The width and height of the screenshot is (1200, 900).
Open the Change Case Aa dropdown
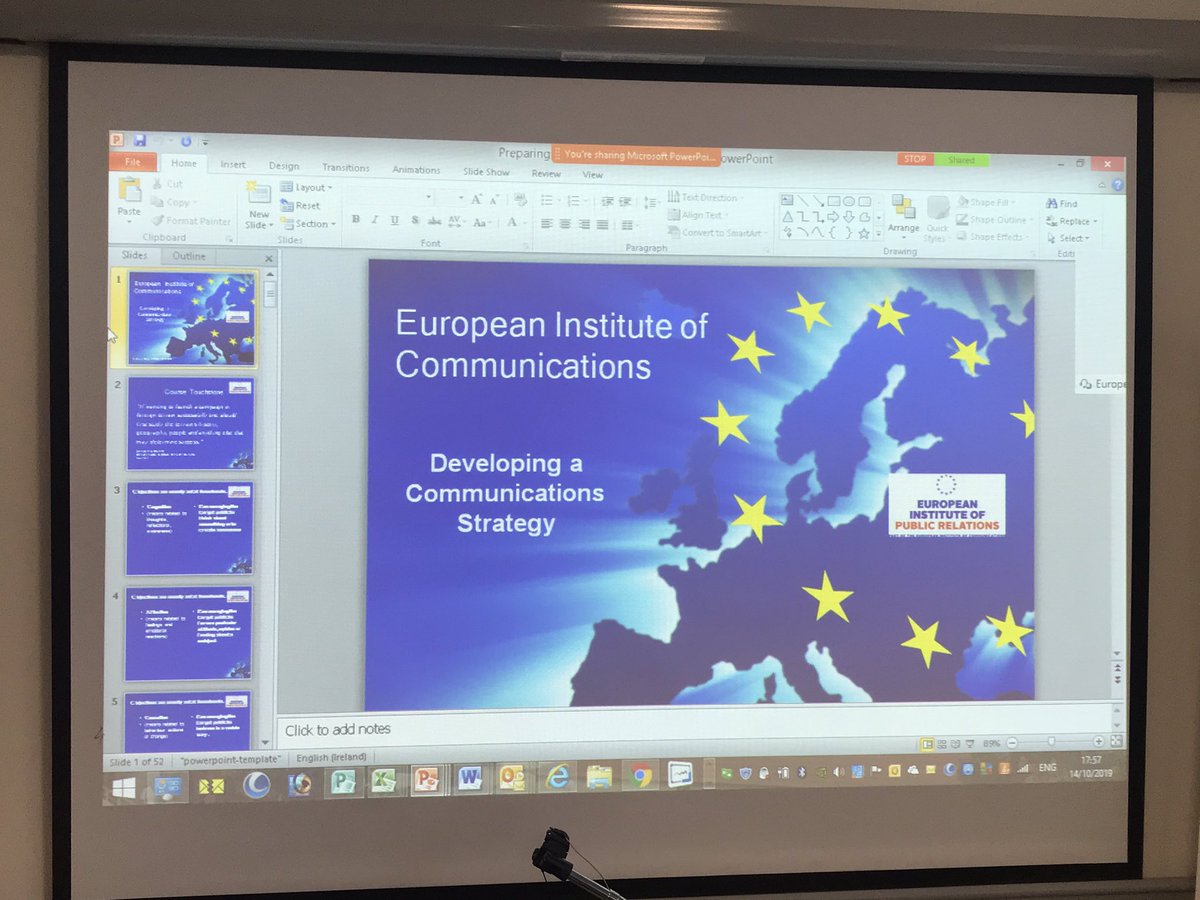click(x=482, y=223)
